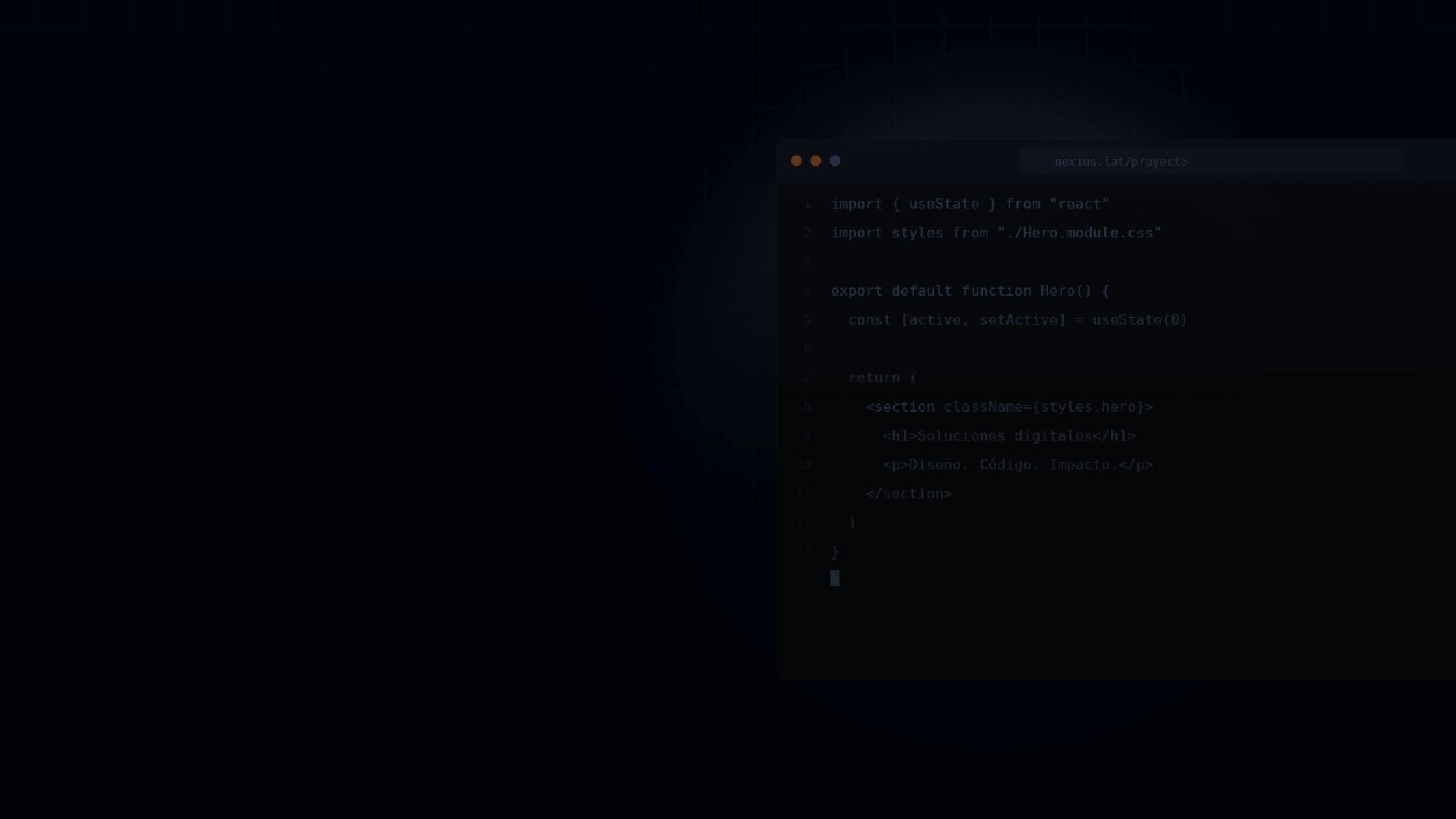The width and height of the screenshot is (1456, 819).
Task: Click the return keyword on line 7
Action: (874, 378)
